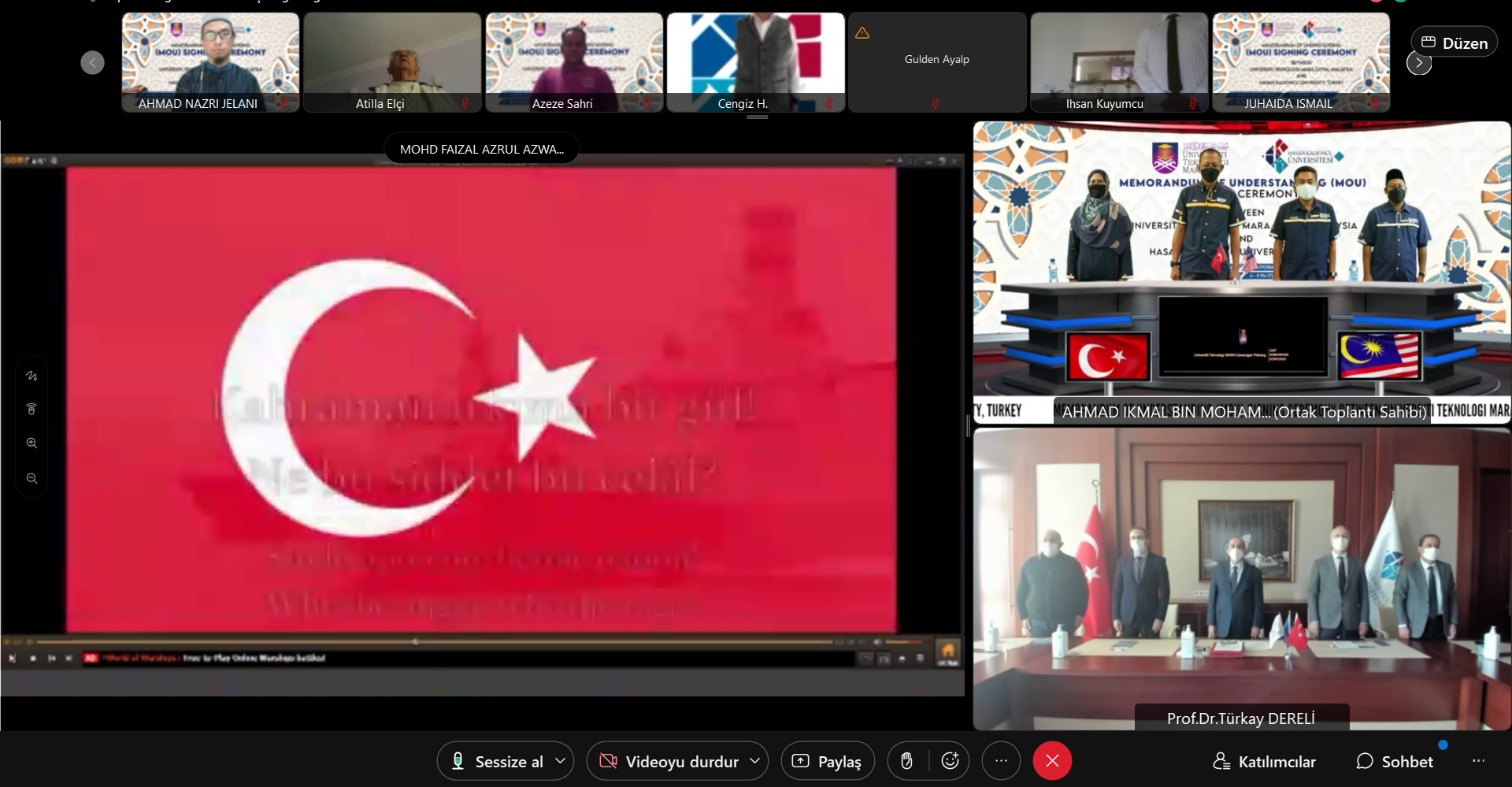This screenshot has width=1512, height=787.
Task: Open panel options menu right of Sohbet
Action: point(1478,761)
